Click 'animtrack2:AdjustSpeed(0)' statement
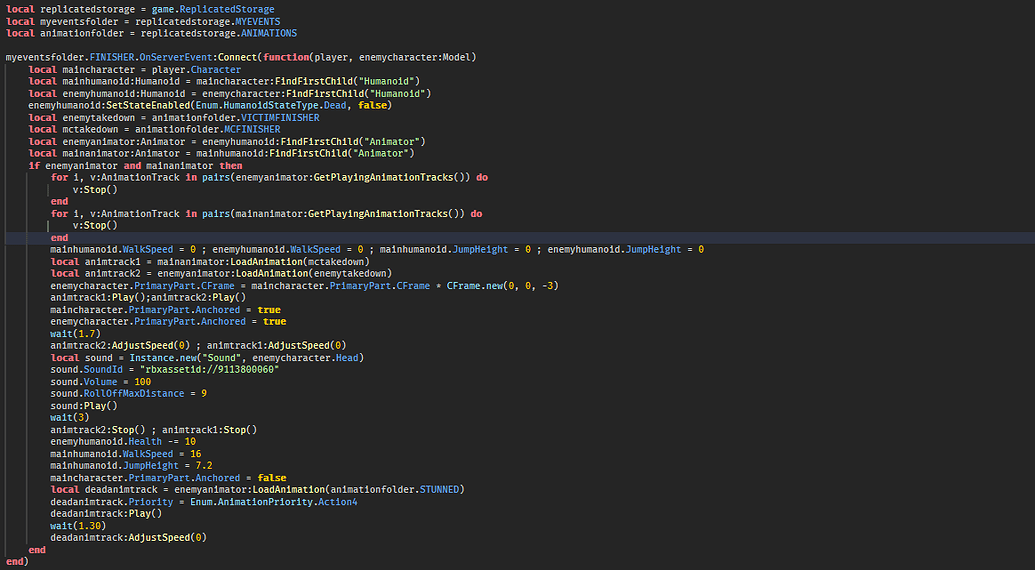The width and height of the screenshot is (1035, 570). click(121, 346)
